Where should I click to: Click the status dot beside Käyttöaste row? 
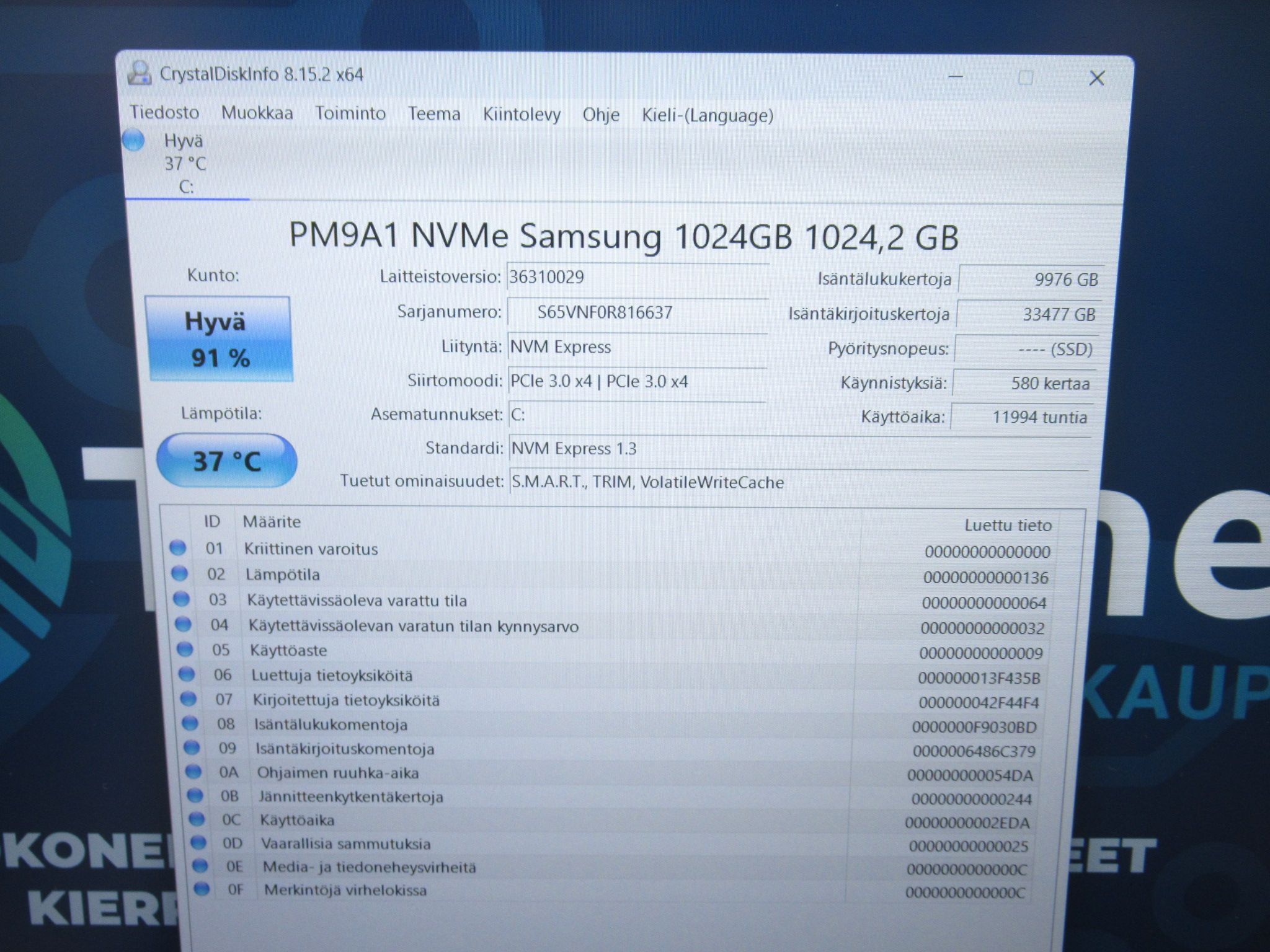(185, 649)
